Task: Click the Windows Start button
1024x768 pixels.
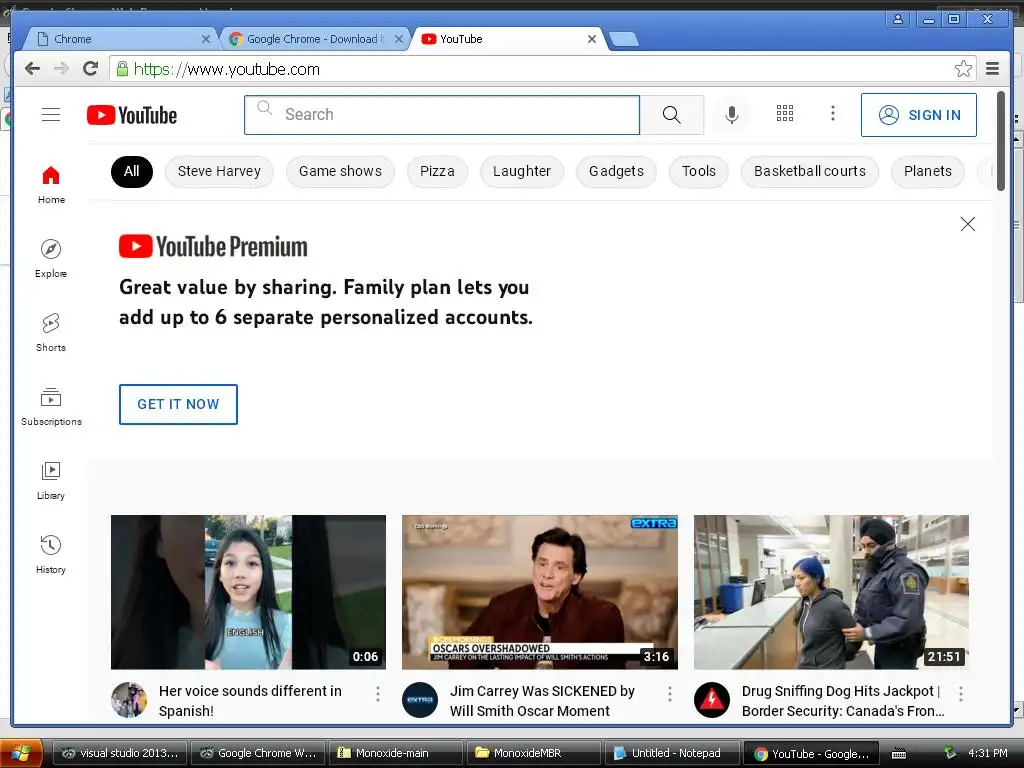Action: click(21, 753)
